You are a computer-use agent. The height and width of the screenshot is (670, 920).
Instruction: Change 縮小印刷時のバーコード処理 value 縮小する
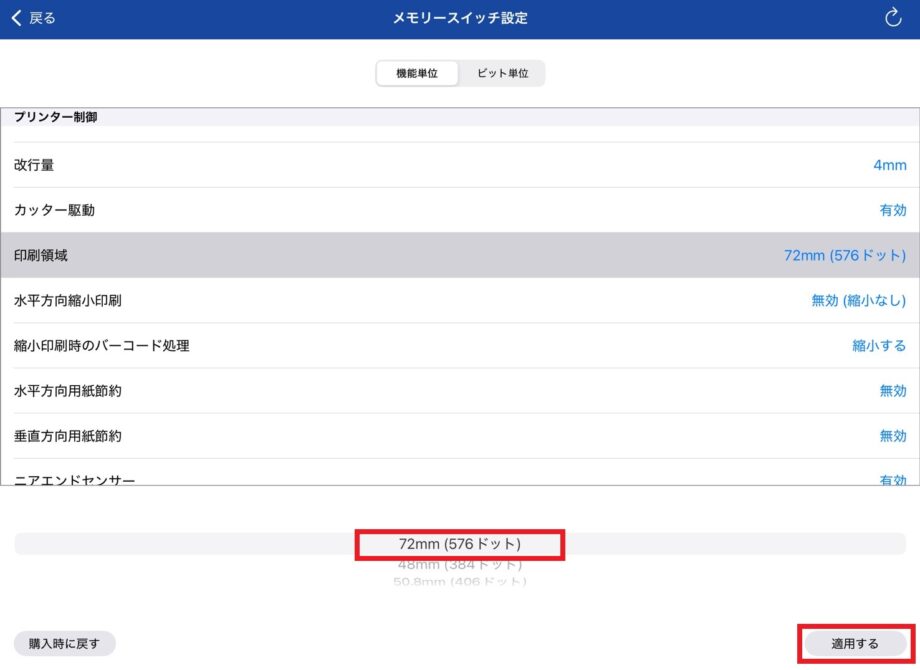tap(878, 346)
